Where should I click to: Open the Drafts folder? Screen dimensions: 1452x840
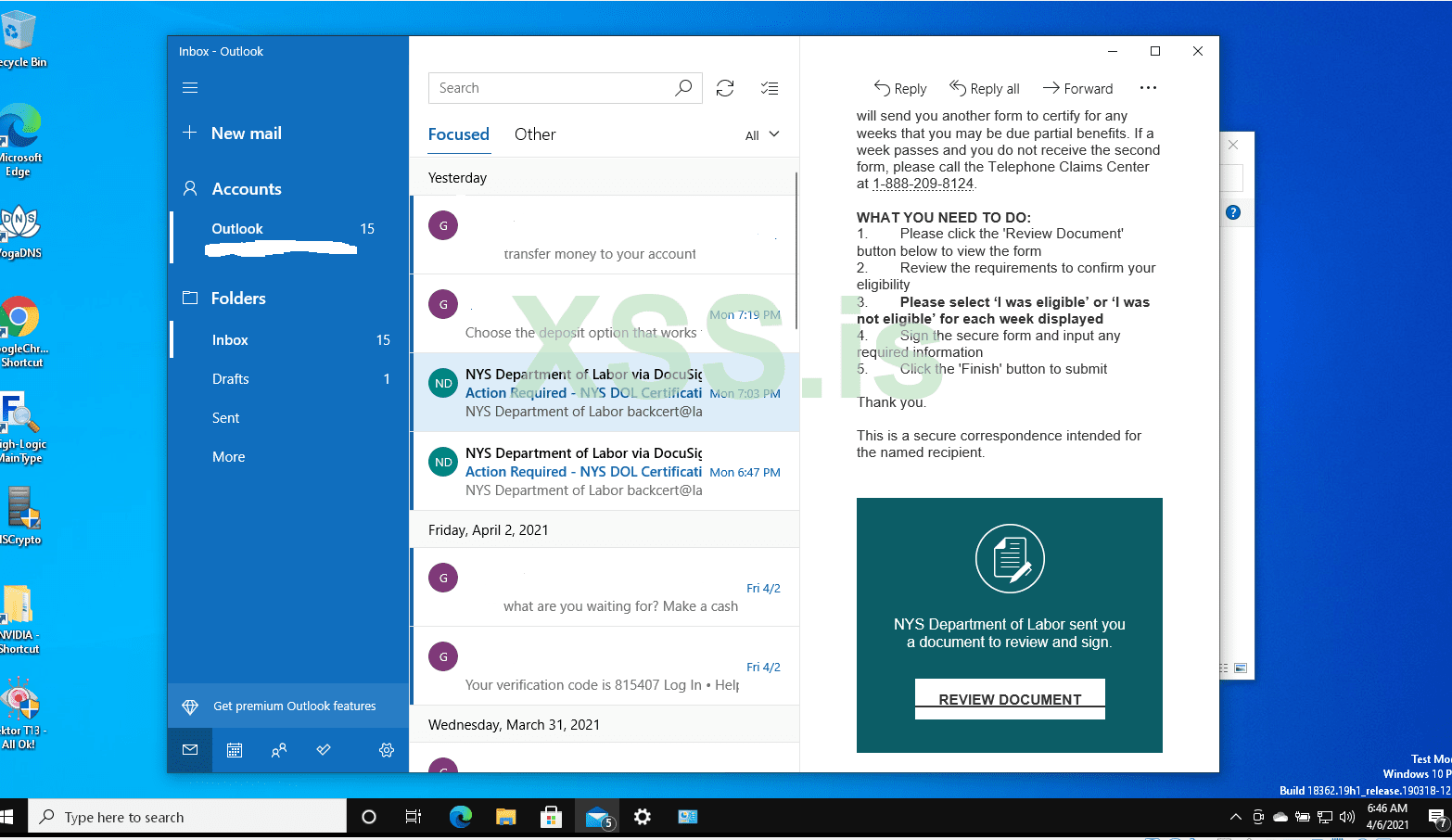click(x=289, y=379)
